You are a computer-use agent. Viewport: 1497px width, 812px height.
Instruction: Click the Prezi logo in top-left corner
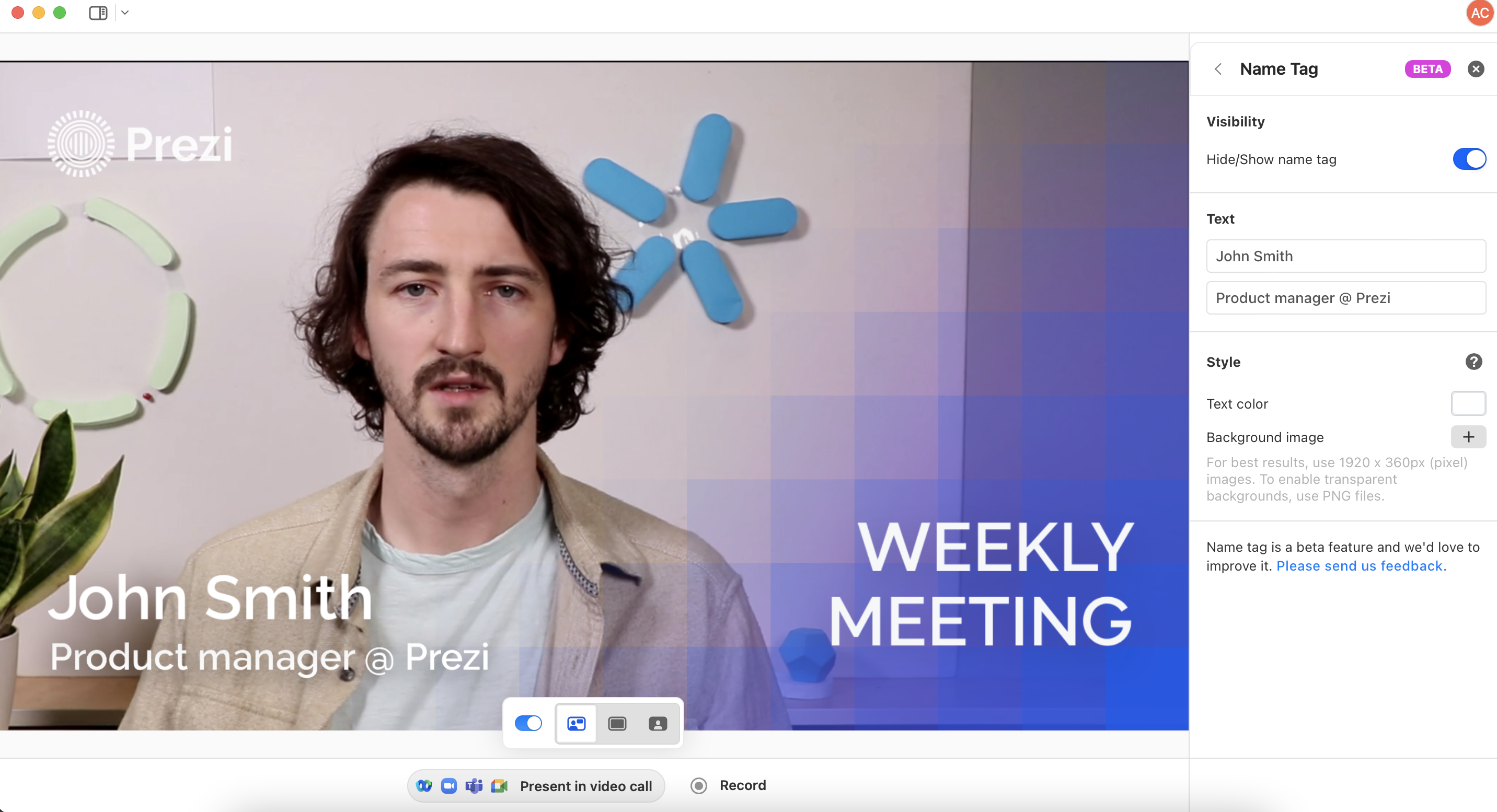click(139, 143)
